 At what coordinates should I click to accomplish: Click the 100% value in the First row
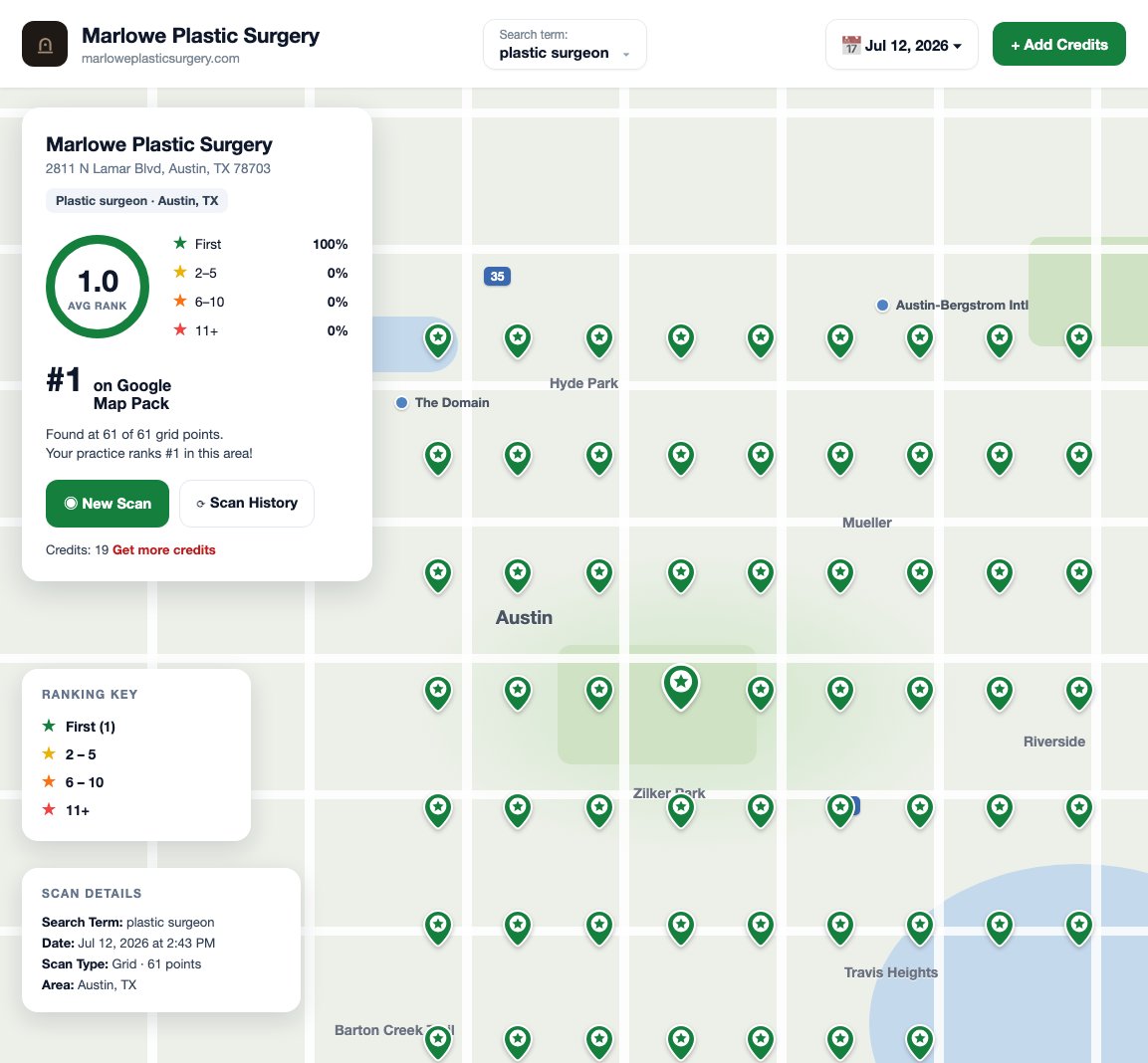[331, 244]
